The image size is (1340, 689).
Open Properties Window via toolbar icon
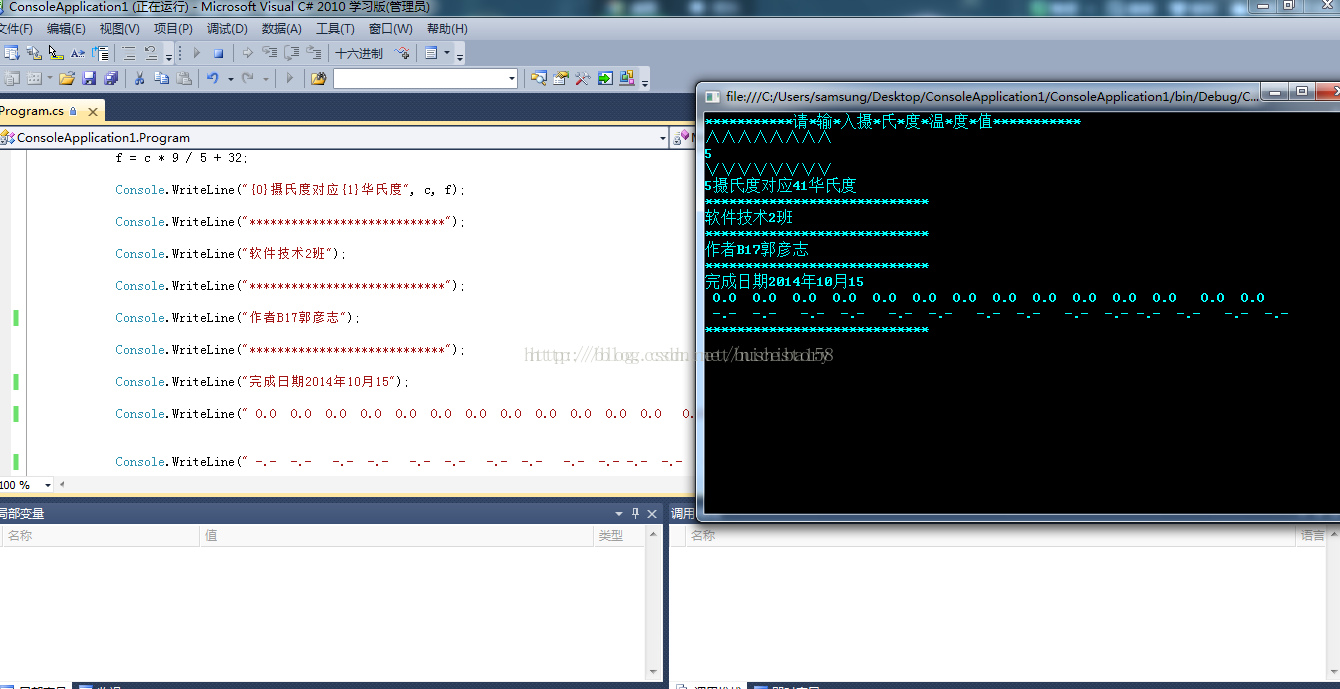[x=561, y=78]
